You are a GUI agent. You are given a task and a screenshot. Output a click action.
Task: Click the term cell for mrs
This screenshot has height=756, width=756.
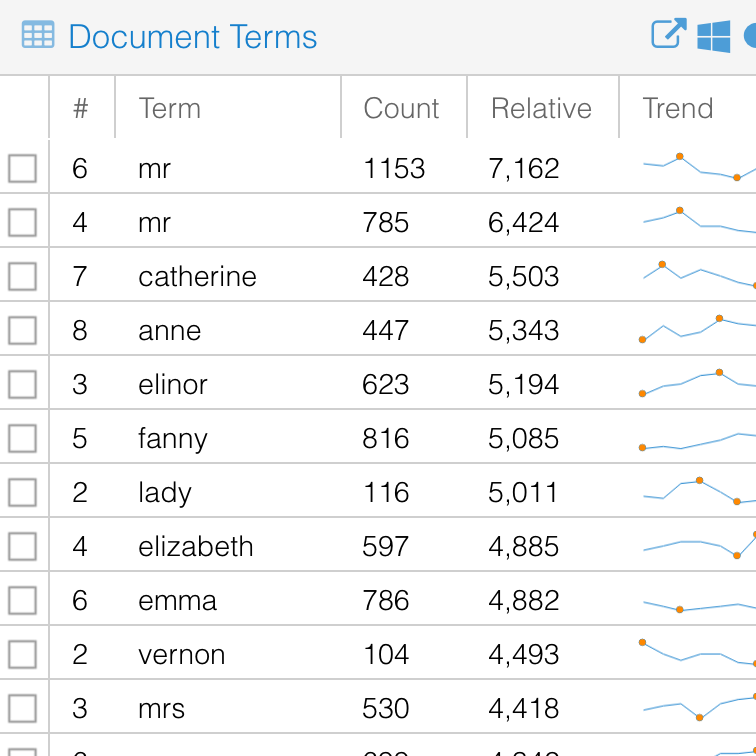(x=162, y=708)
